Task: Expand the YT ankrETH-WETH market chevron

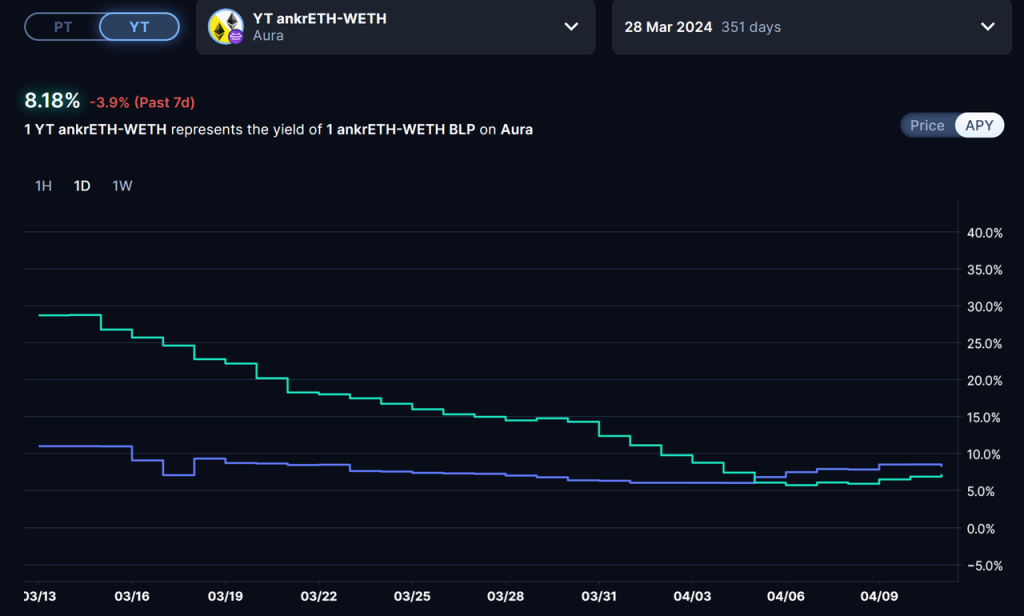Action: (x=571, y=27)
